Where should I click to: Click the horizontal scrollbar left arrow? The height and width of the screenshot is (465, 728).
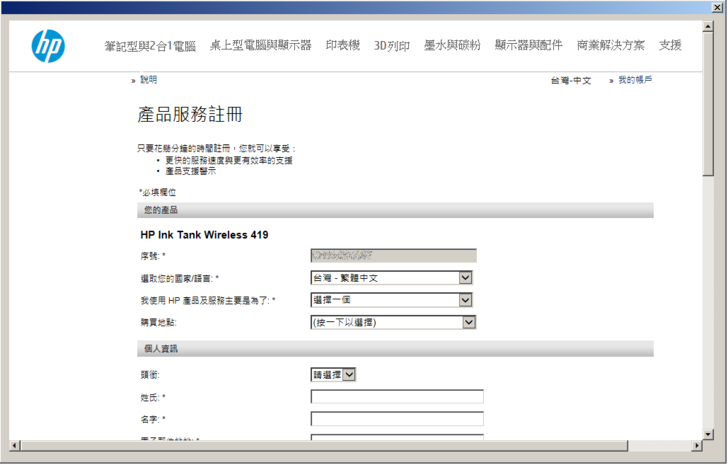pos(14,446)
